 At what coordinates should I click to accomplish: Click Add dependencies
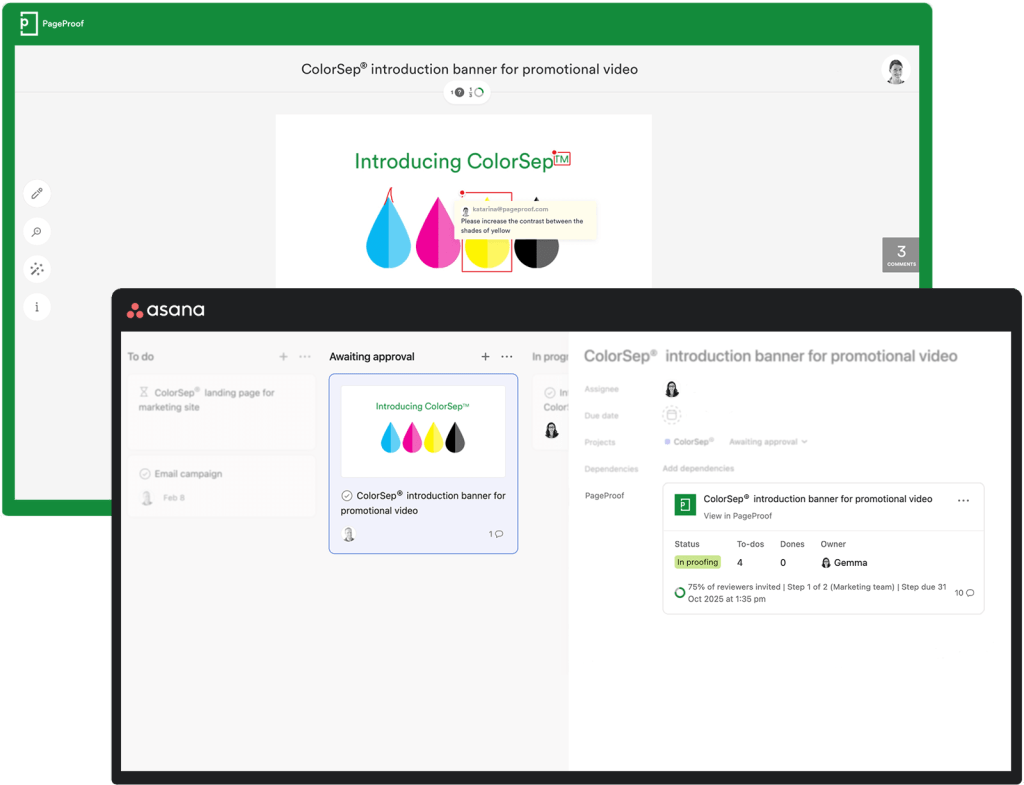coord(698,468)
